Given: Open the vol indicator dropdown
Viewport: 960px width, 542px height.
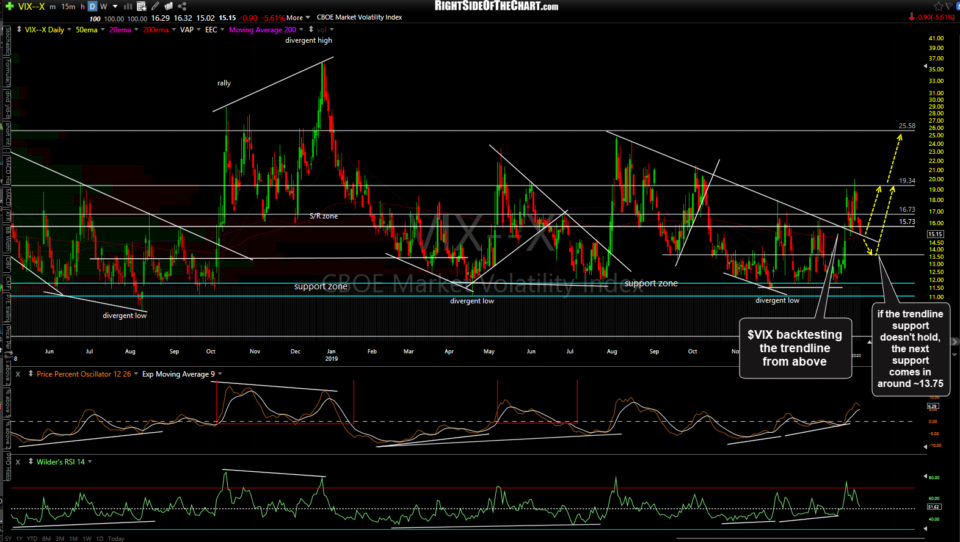Looking at the screenshot, I should [332, 30].
